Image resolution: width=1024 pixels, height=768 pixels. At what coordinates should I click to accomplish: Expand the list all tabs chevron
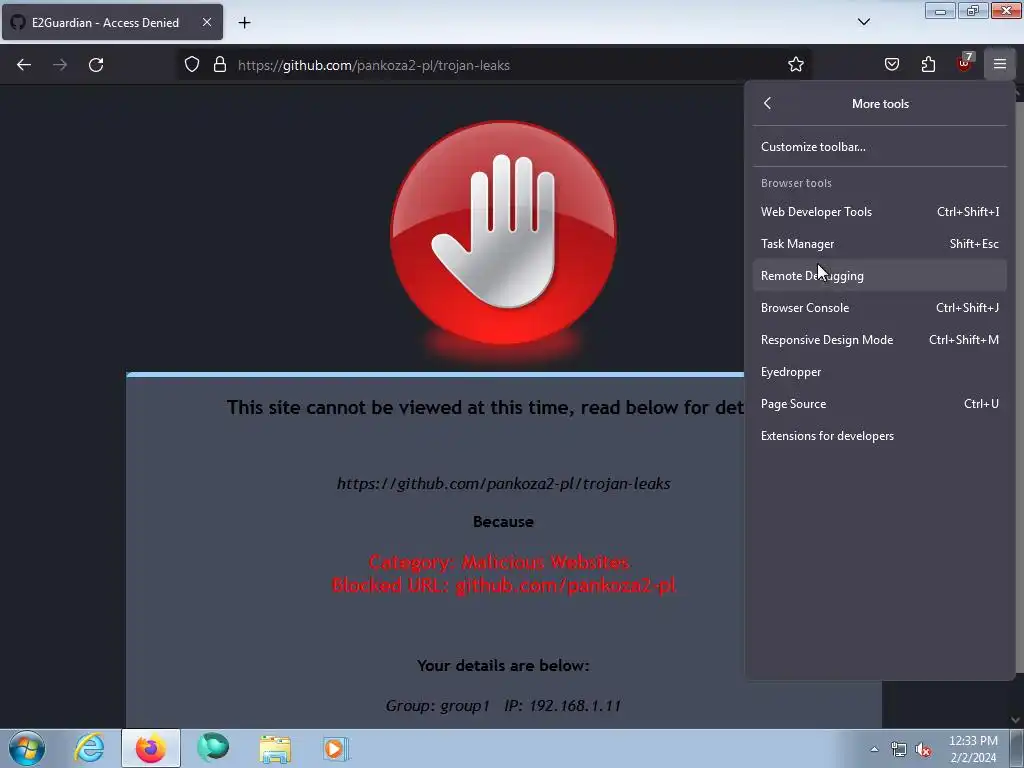click(863, 22)
